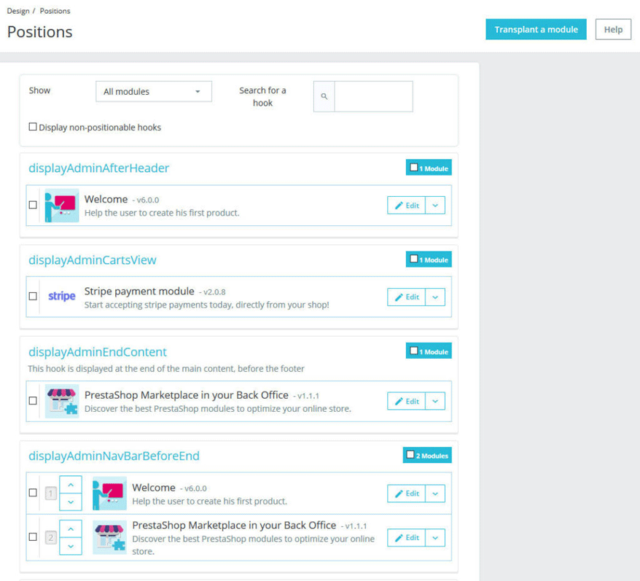Image resolution: width=640 pixels, height=581 pixels.
Task: Open the Help button
Action: pyautogui.click(x=613, y=29)
